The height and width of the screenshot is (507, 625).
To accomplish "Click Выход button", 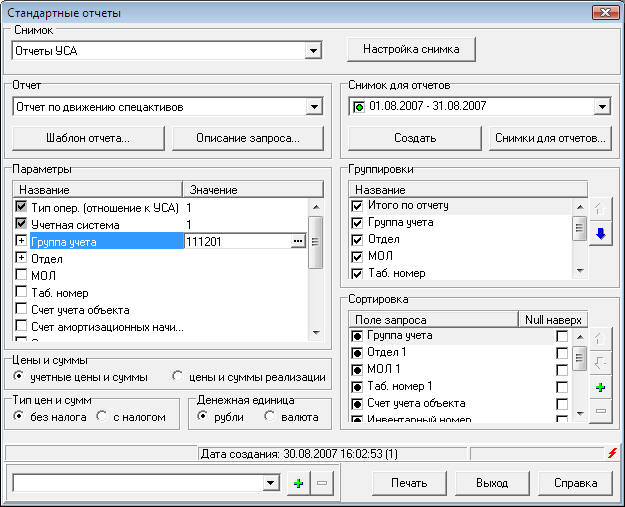I will click(x=492, y=483).
